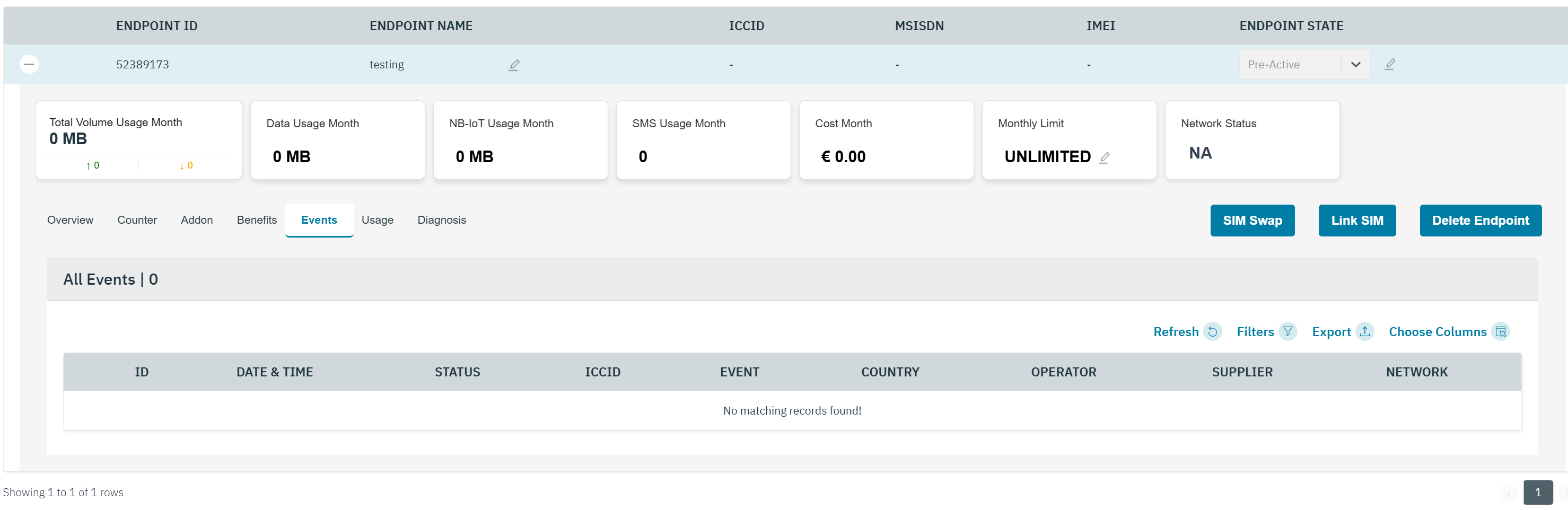Click the dropdown chevron arrow for Endpoint State
Viewport: 1568px width, 510px height.
tap(1355, 65)
